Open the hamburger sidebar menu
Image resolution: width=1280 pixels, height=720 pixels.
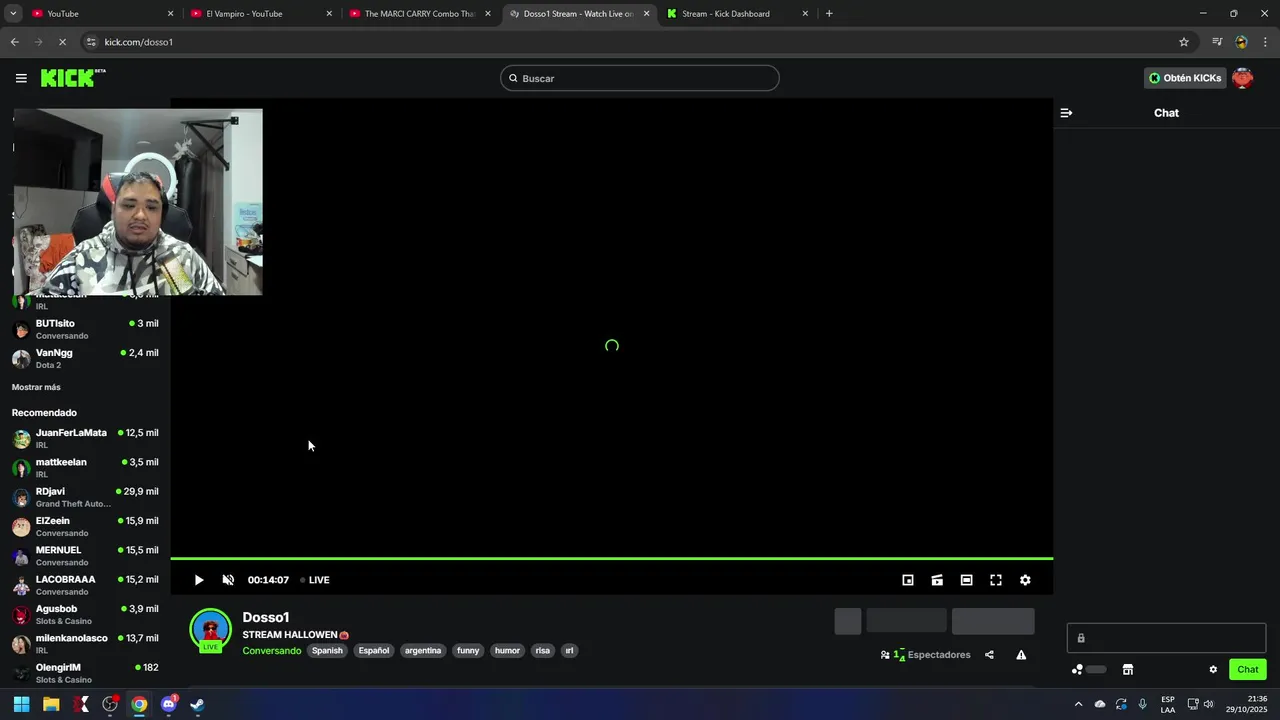[x=21, y=78]
